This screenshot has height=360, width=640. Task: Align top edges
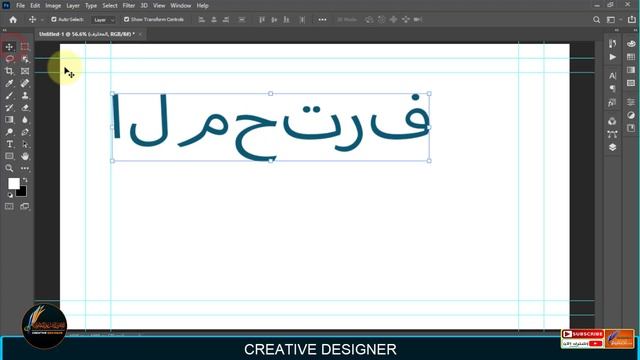(x=262, y=20)
